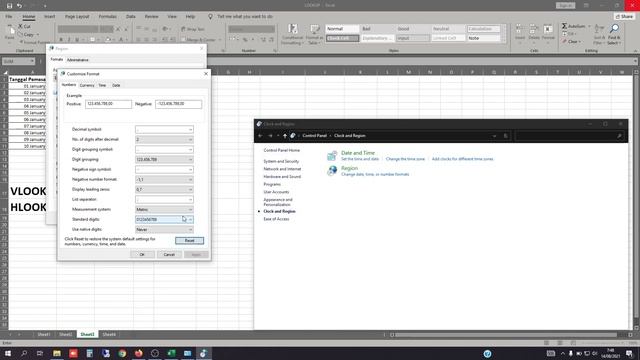
Task: Click the Save icon in Excel's title bar
Action: pos(9,6)
